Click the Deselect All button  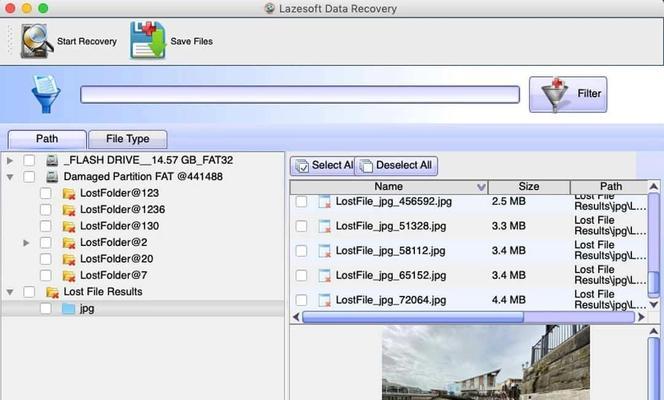click(x=396, y=166)
